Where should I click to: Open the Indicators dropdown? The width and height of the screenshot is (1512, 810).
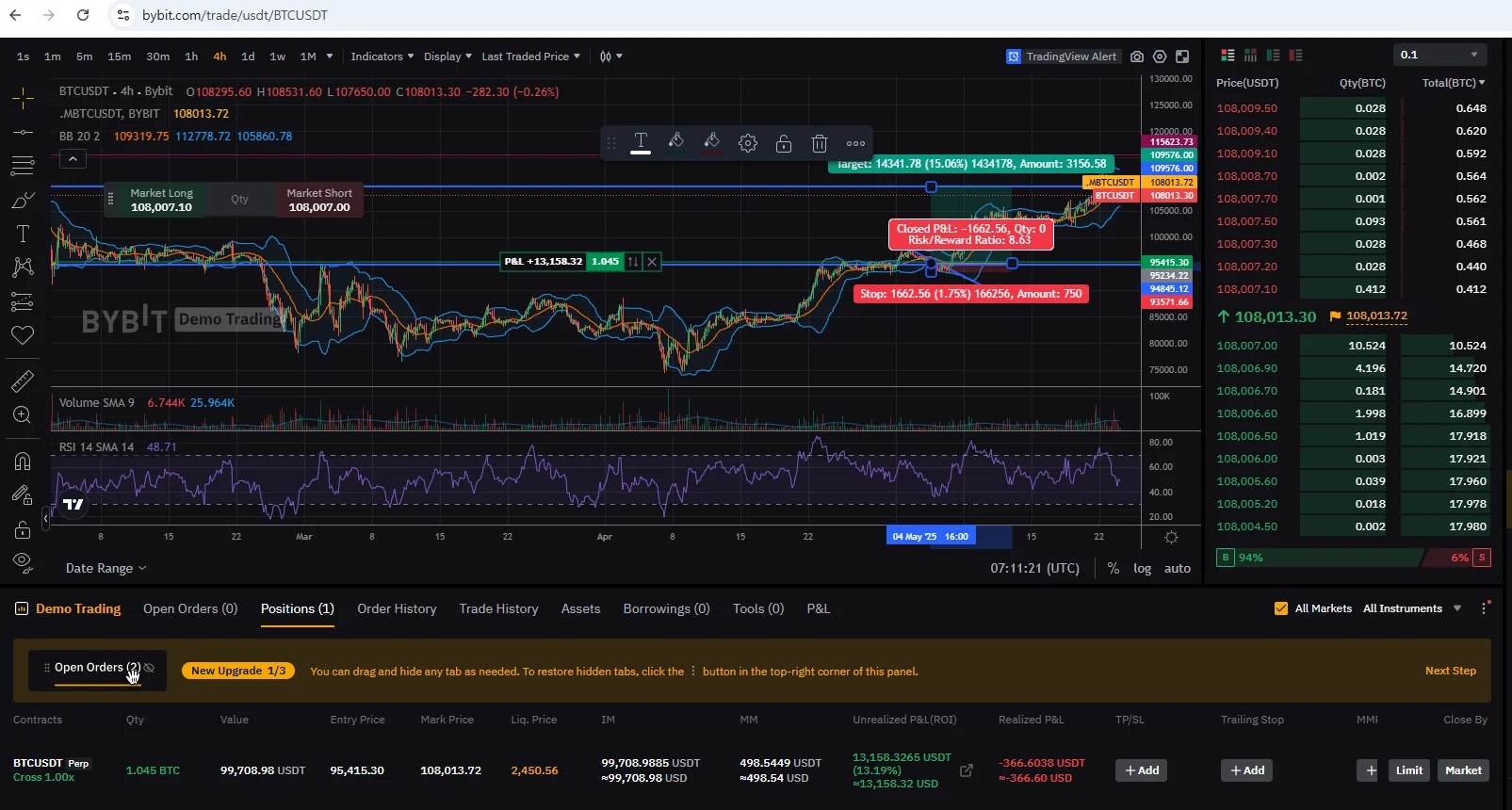click(382, 57)
